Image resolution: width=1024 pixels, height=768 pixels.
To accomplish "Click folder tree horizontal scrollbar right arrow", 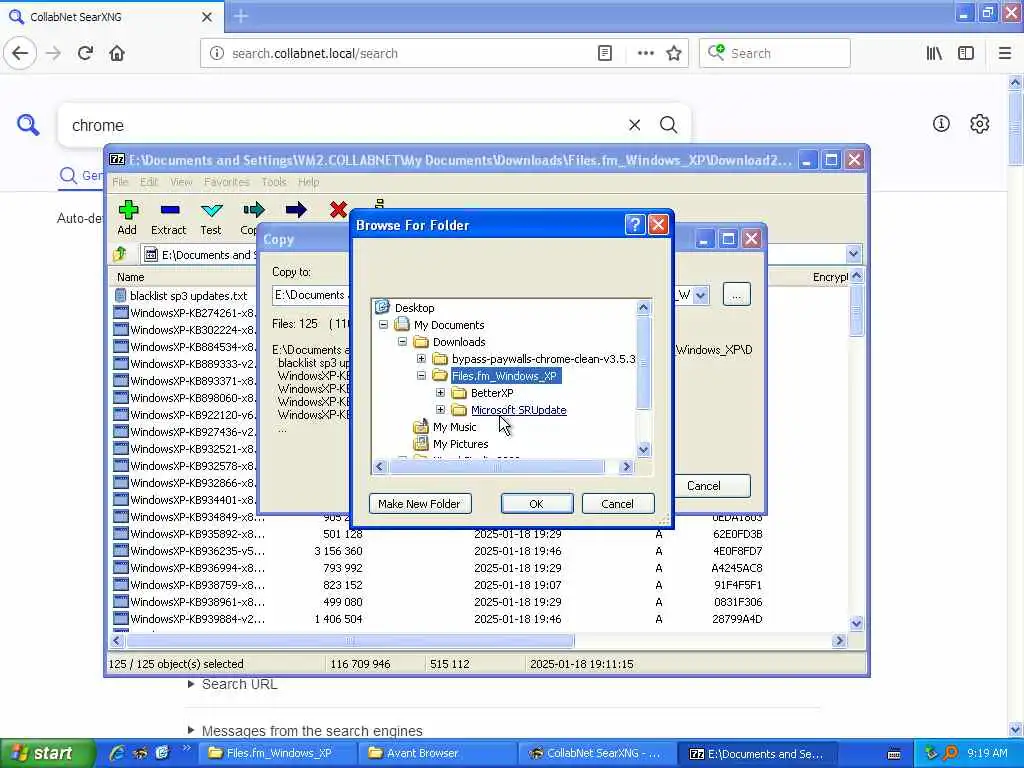I will [626, 466].
